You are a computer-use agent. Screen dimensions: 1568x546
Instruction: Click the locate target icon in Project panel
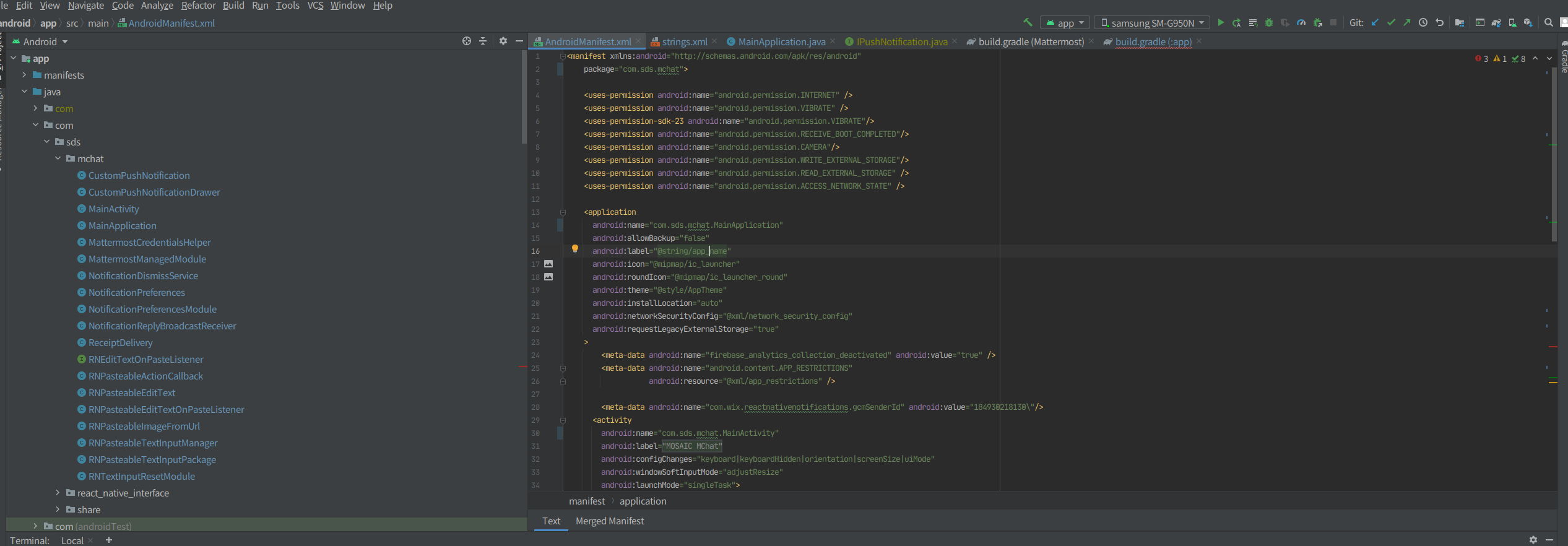(466, 41)
